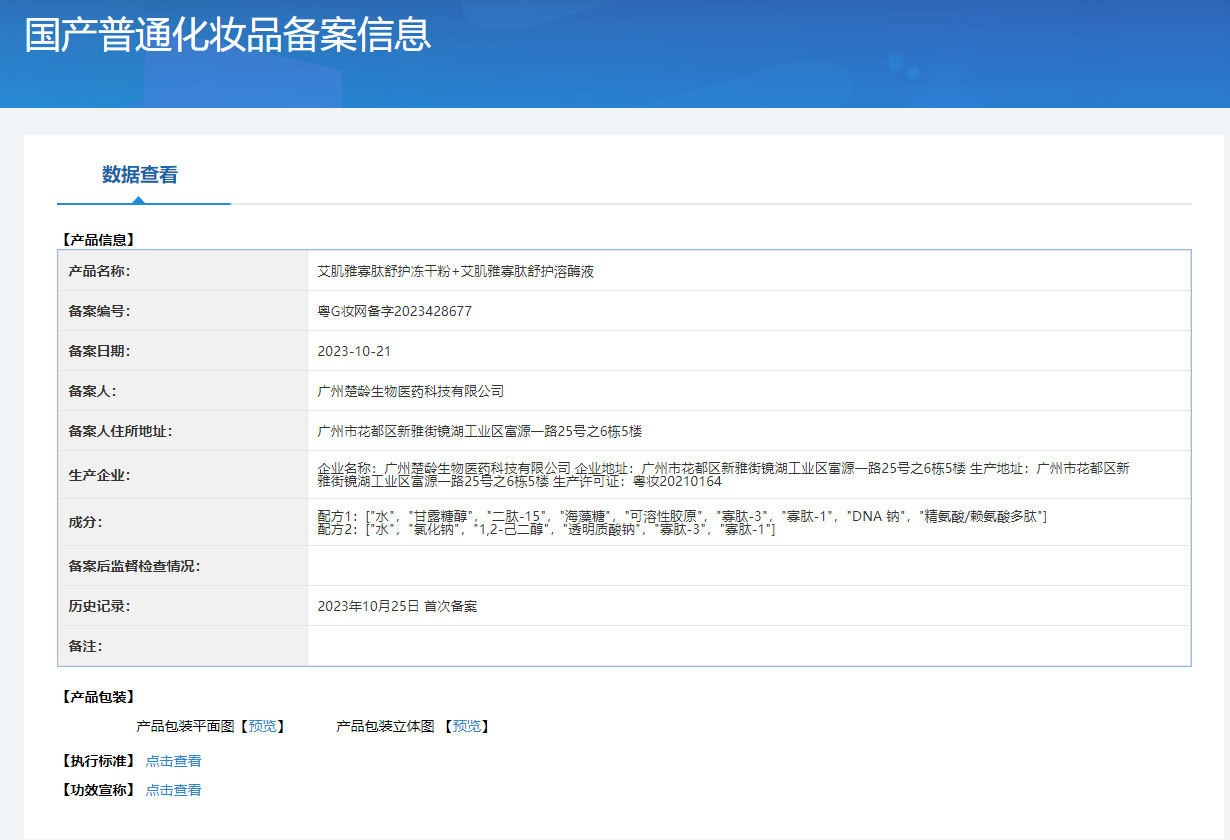Screen dimensions: 1230x840
Task: Select the 生产许可证 粤妆20210164 text
Action: coord(637,481)
